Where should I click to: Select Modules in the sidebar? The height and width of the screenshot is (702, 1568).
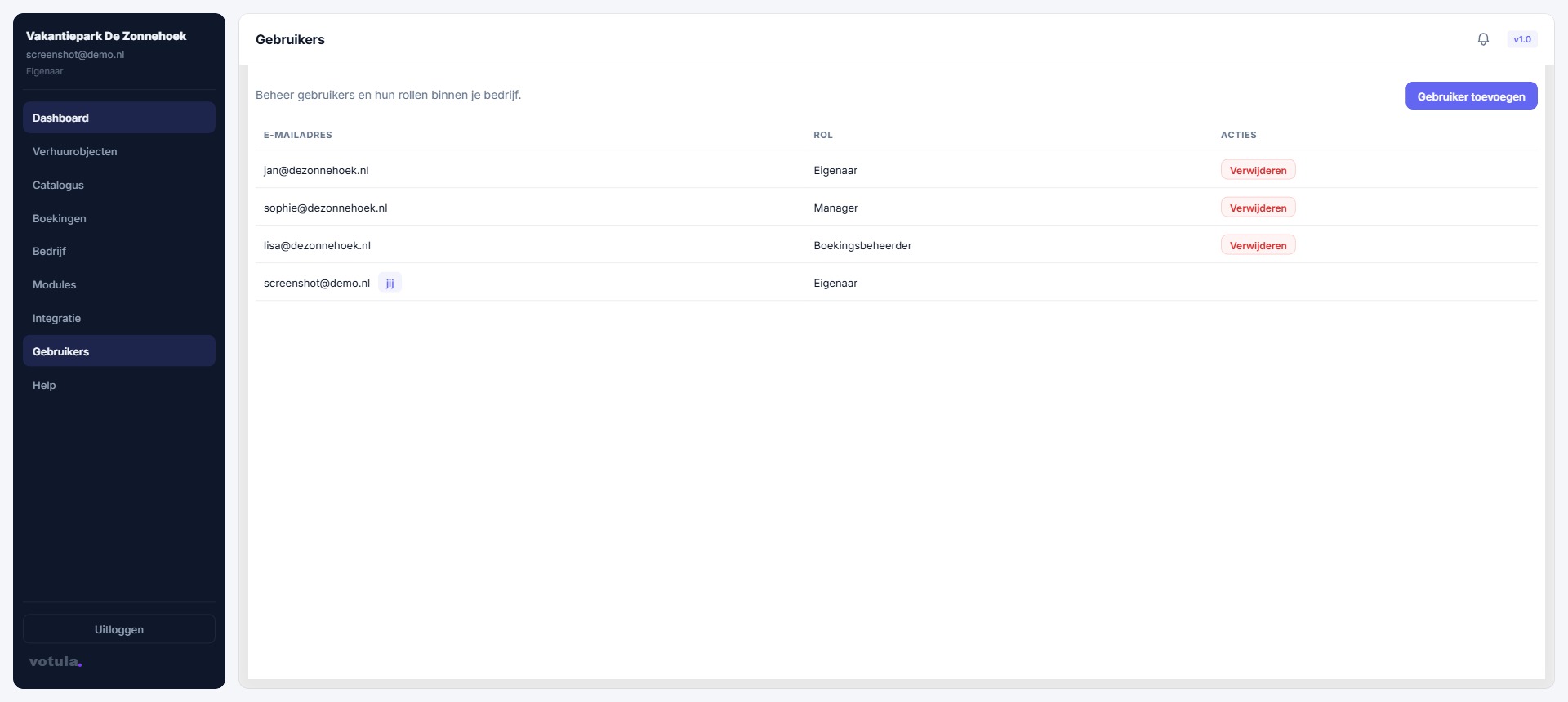tap(119, 284)
